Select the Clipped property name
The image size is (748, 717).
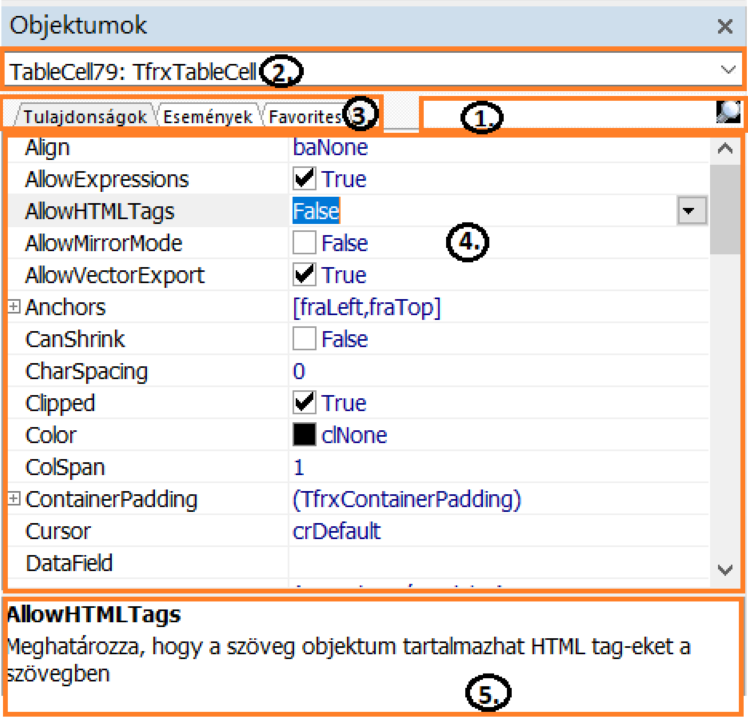(60, 404)
